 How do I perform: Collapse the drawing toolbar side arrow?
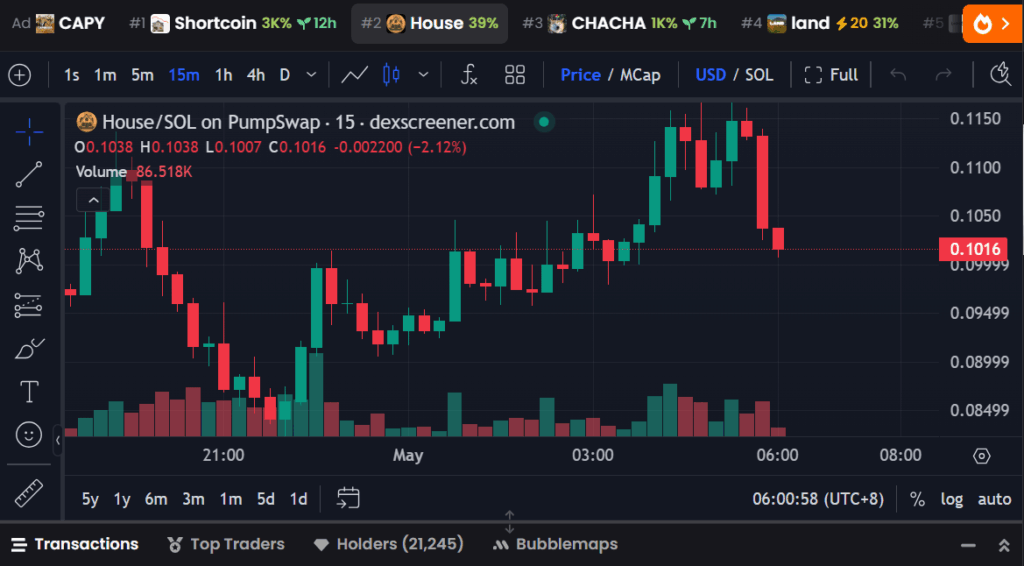[57, 441]
